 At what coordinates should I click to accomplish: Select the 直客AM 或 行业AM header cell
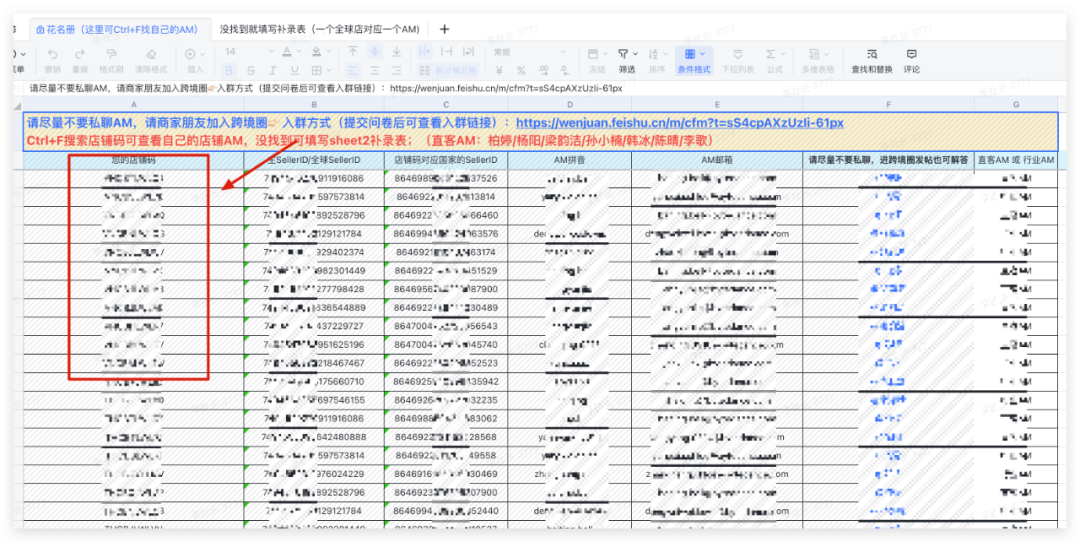pos(1016,160)
